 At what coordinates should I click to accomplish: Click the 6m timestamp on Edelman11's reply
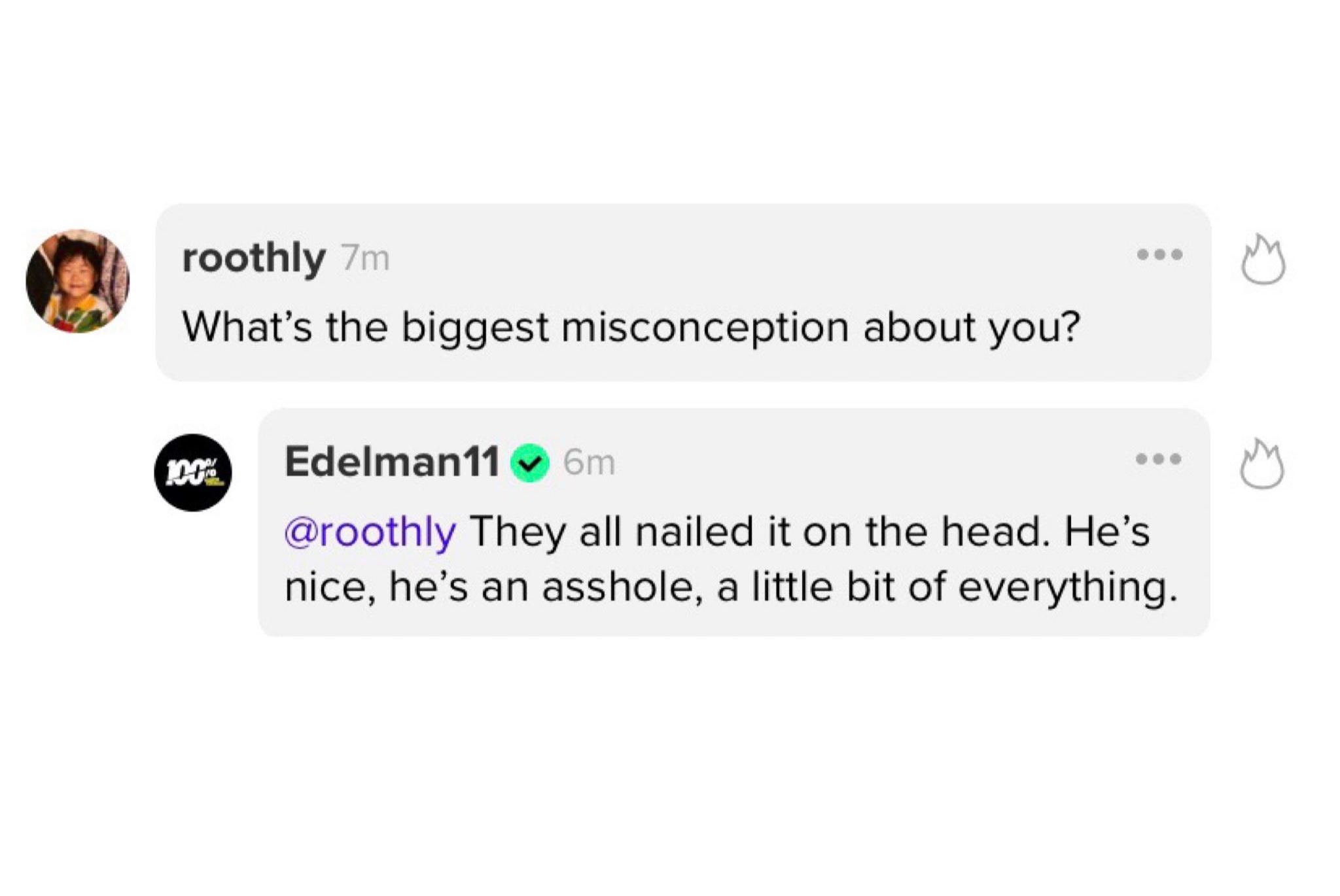pos(589,463)
